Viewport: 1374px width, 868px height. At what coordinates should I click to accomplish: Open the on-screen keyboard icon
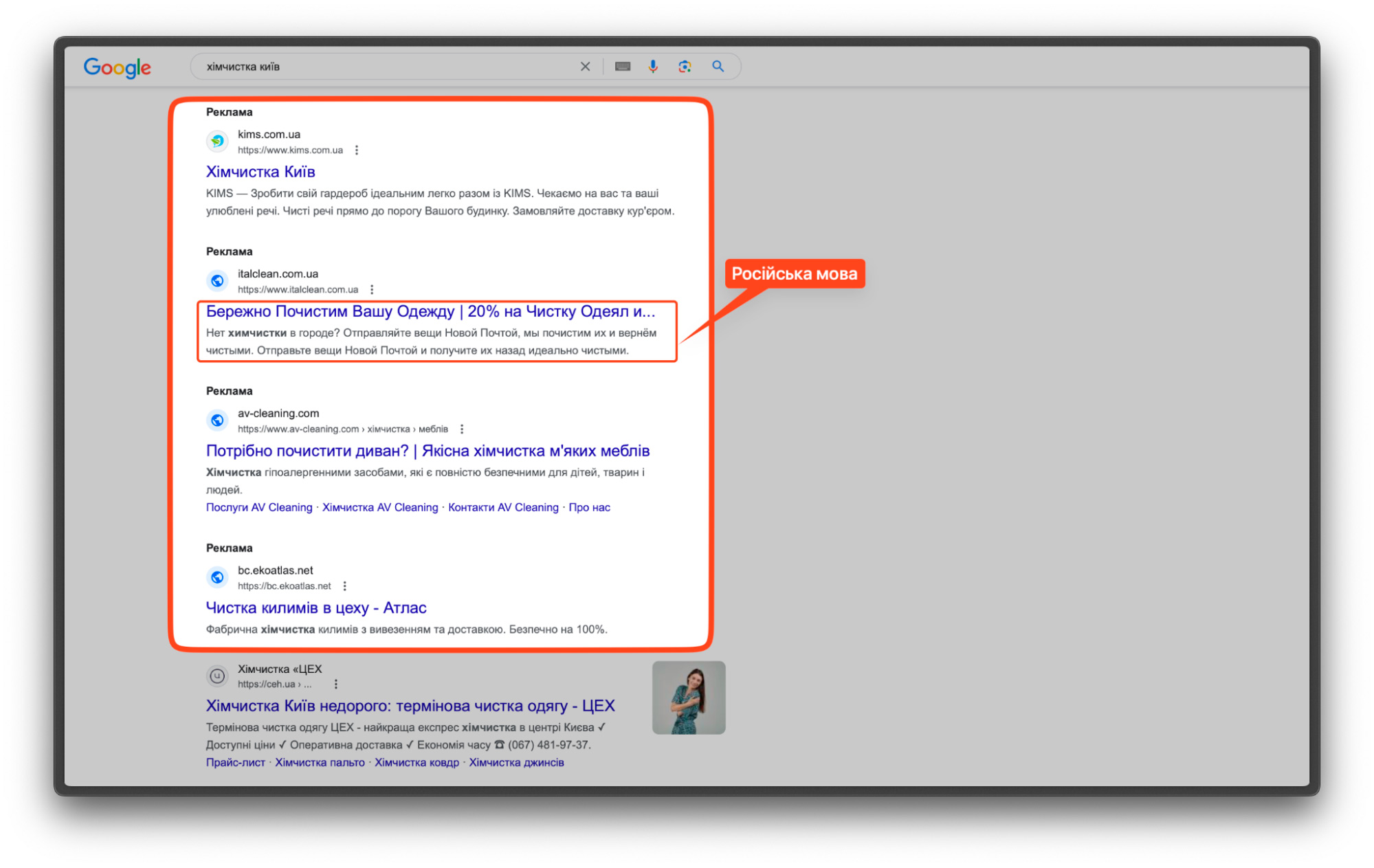point(623,67)
